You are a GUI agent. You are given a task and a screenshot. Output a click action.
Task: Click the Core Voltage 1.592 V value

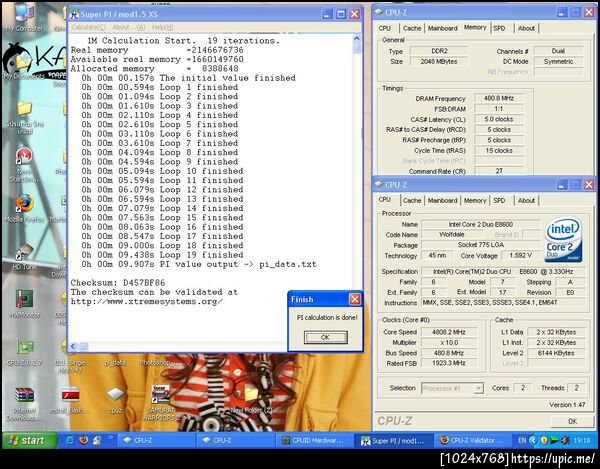(521, 255)
